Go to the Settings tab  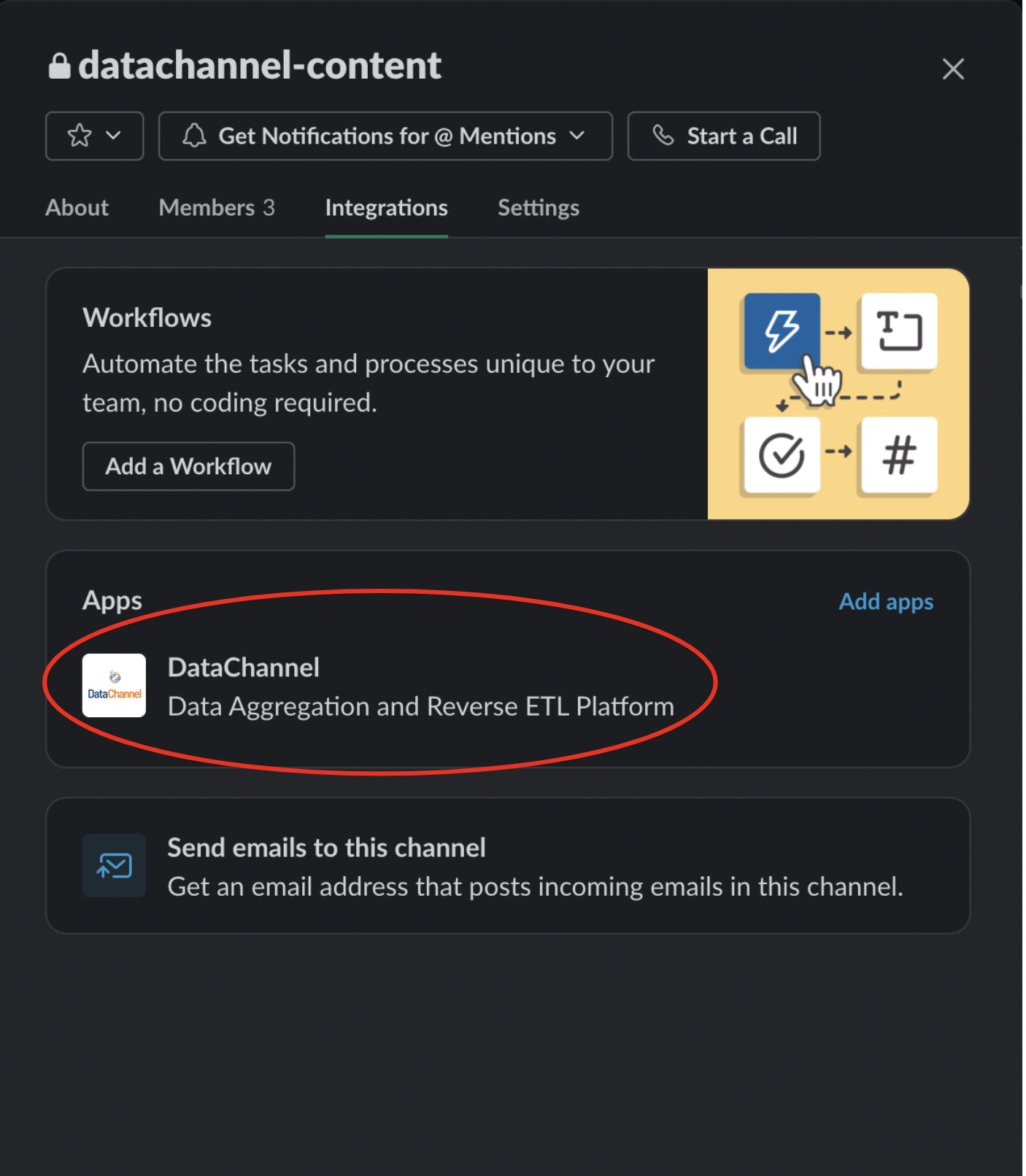[539, 208]
